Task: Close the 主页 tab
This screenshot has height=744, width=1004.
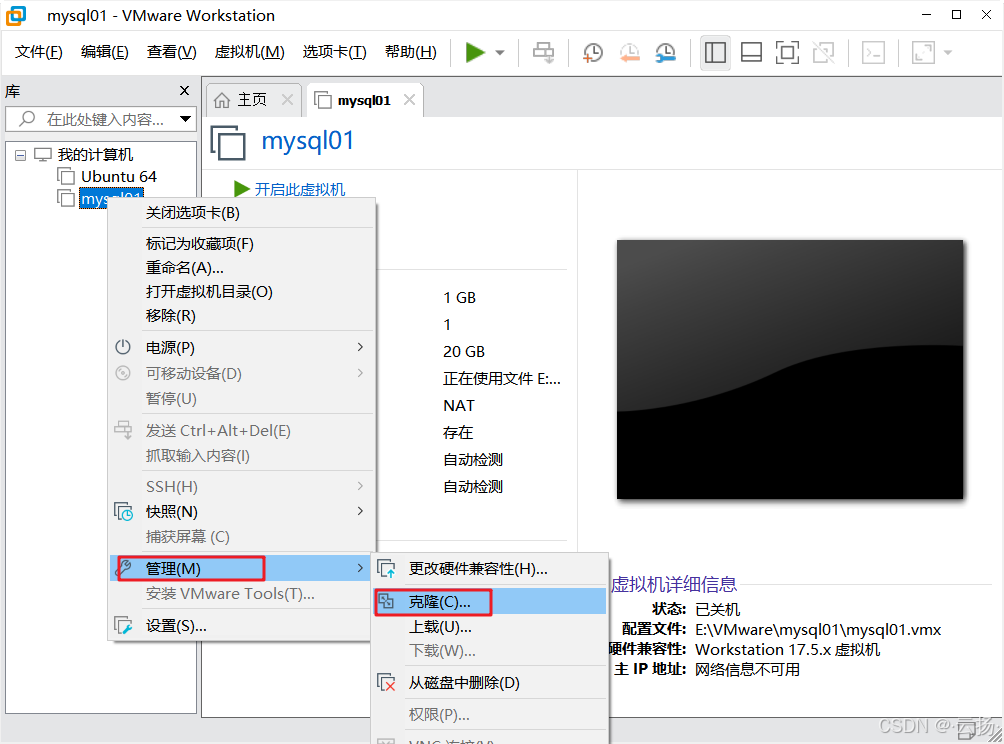Action: coord(287,100)
